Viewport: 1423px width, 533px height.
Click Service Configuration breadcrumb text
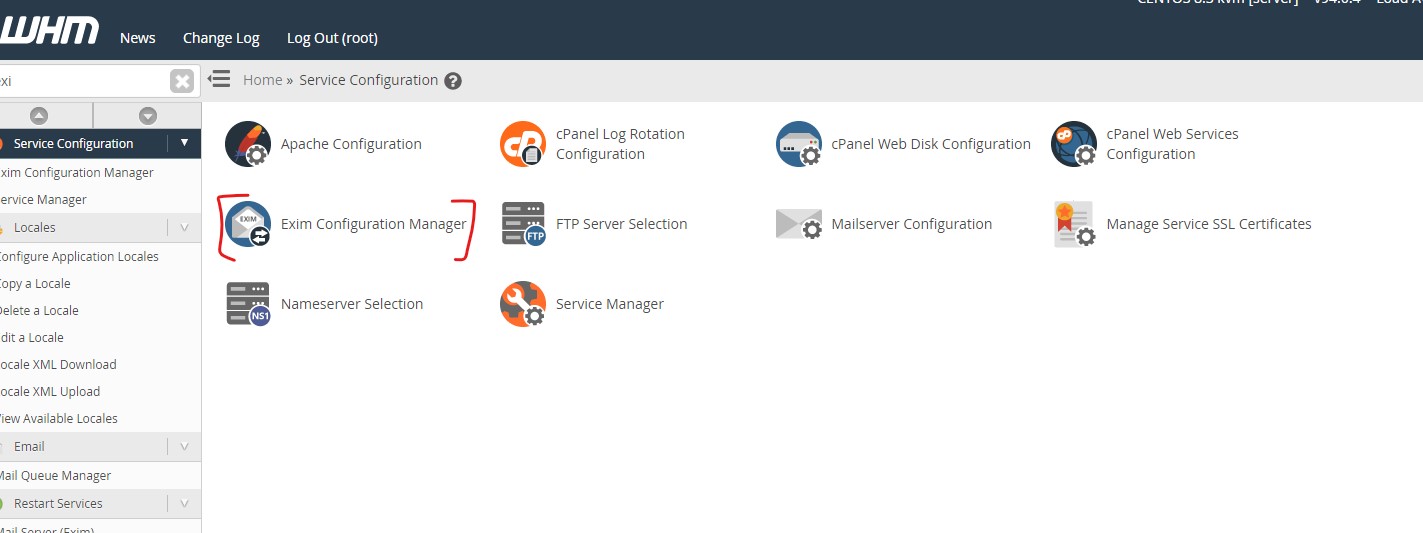pyautogui.click(x=369, y=80)
